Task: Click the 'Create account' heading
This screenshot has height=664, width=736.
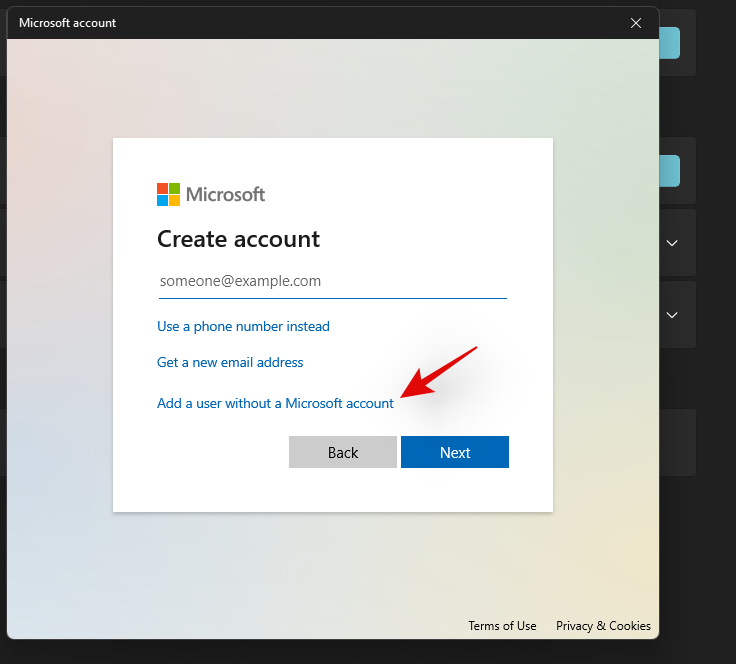Action: 238,239
